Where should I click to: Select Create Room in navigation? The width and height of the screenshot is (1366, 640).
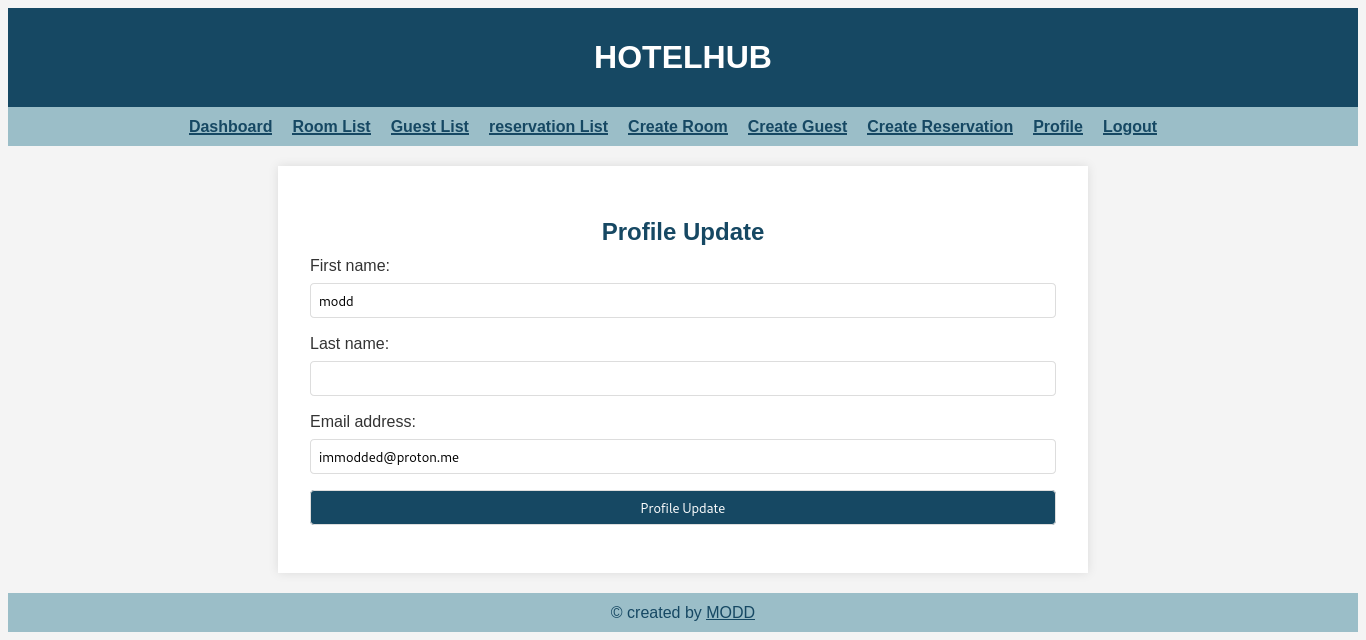pos(678,127)
